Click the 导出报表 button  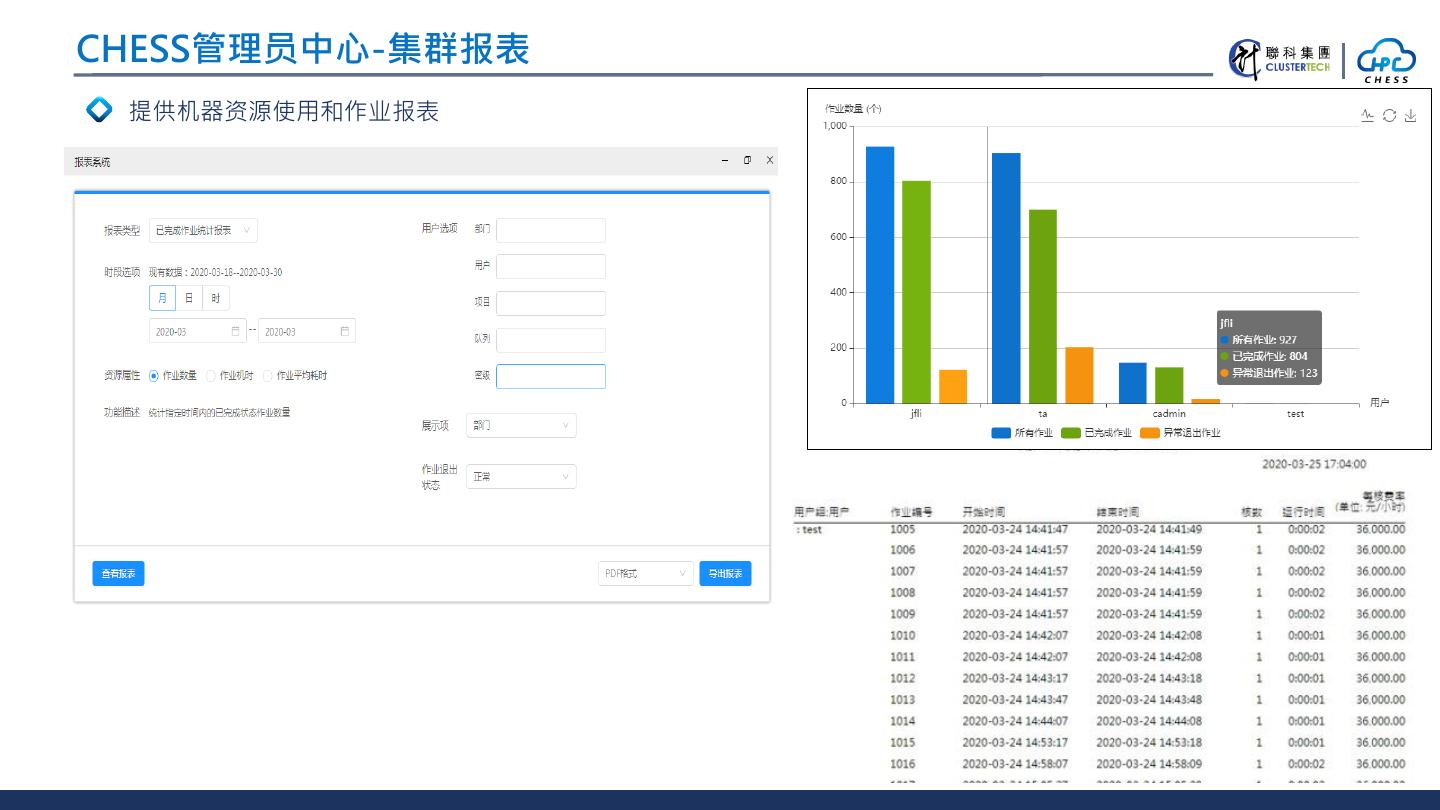[725, 574]
